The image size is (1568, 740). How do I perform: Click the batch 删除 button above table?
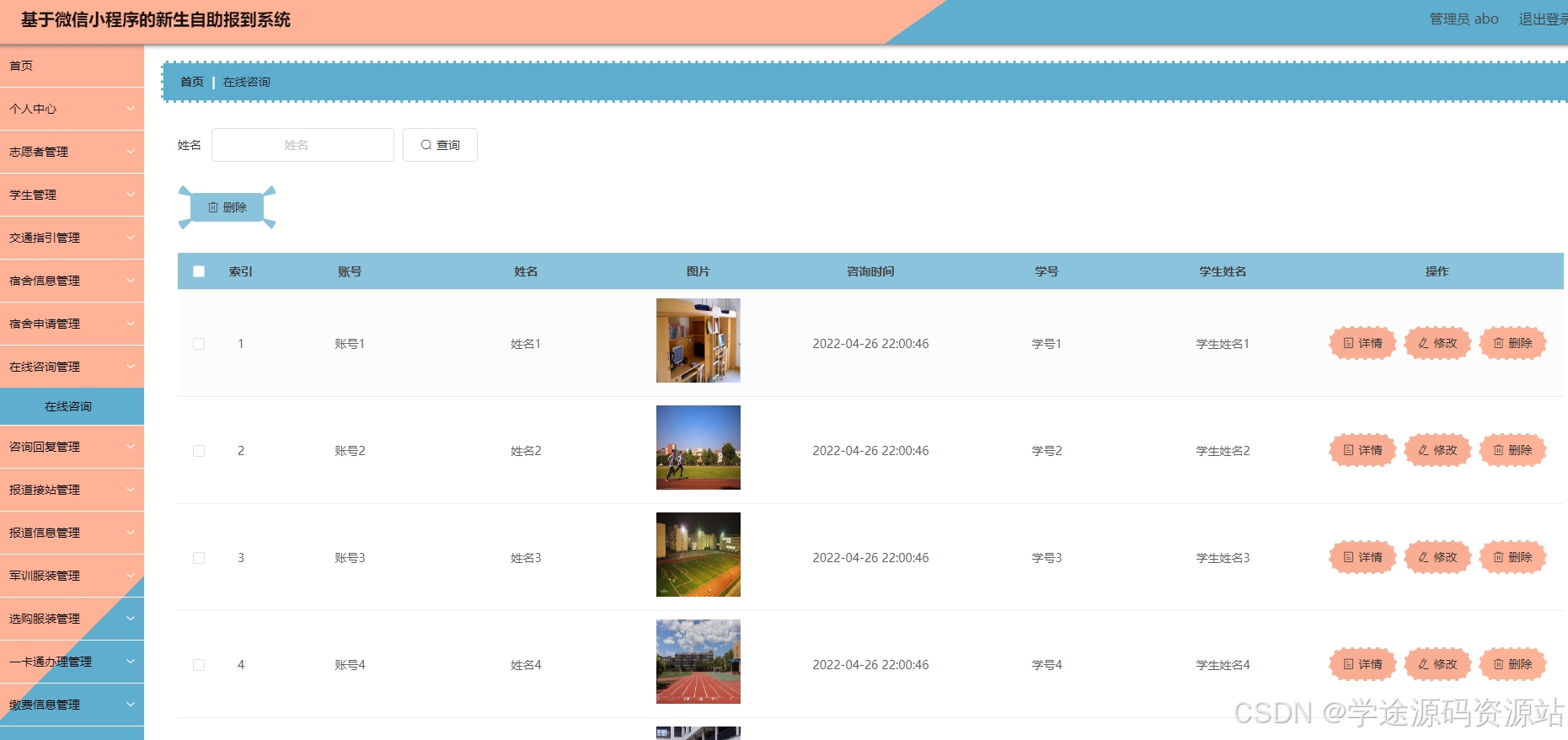tap(227, 207)
